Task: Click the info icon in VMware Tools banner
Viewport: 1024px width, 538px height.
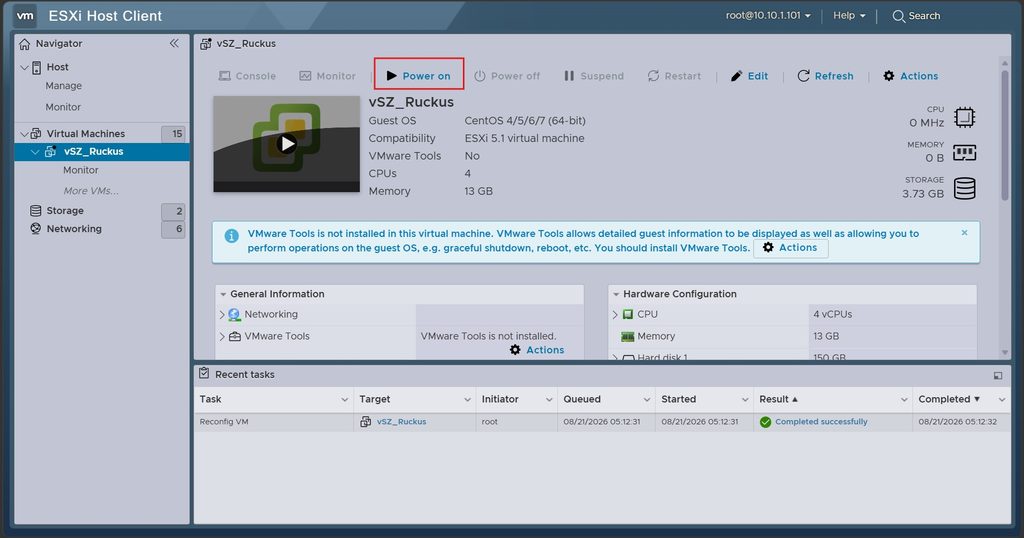Action: point(231,236)
